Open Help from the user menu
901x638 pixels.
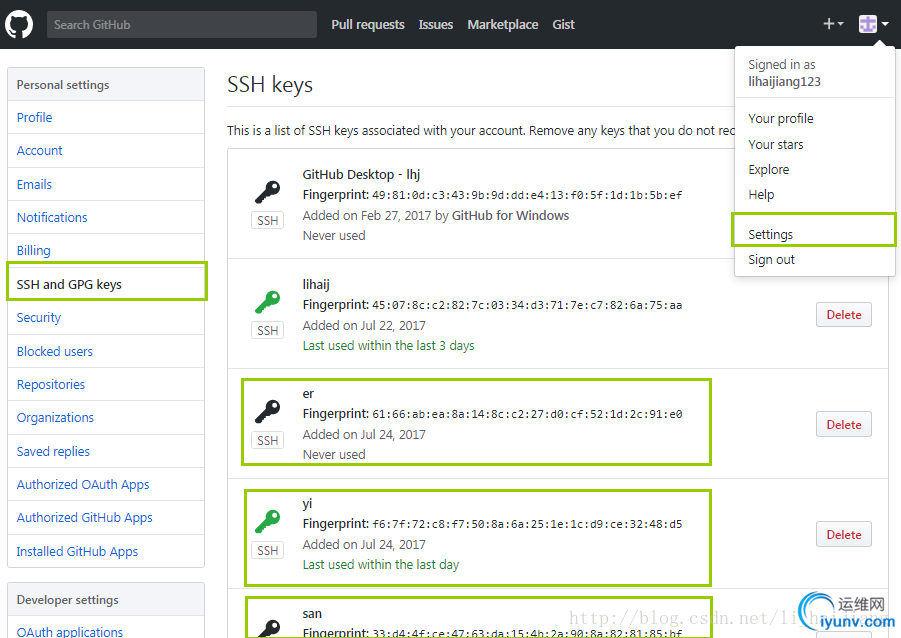pos(761,195)
